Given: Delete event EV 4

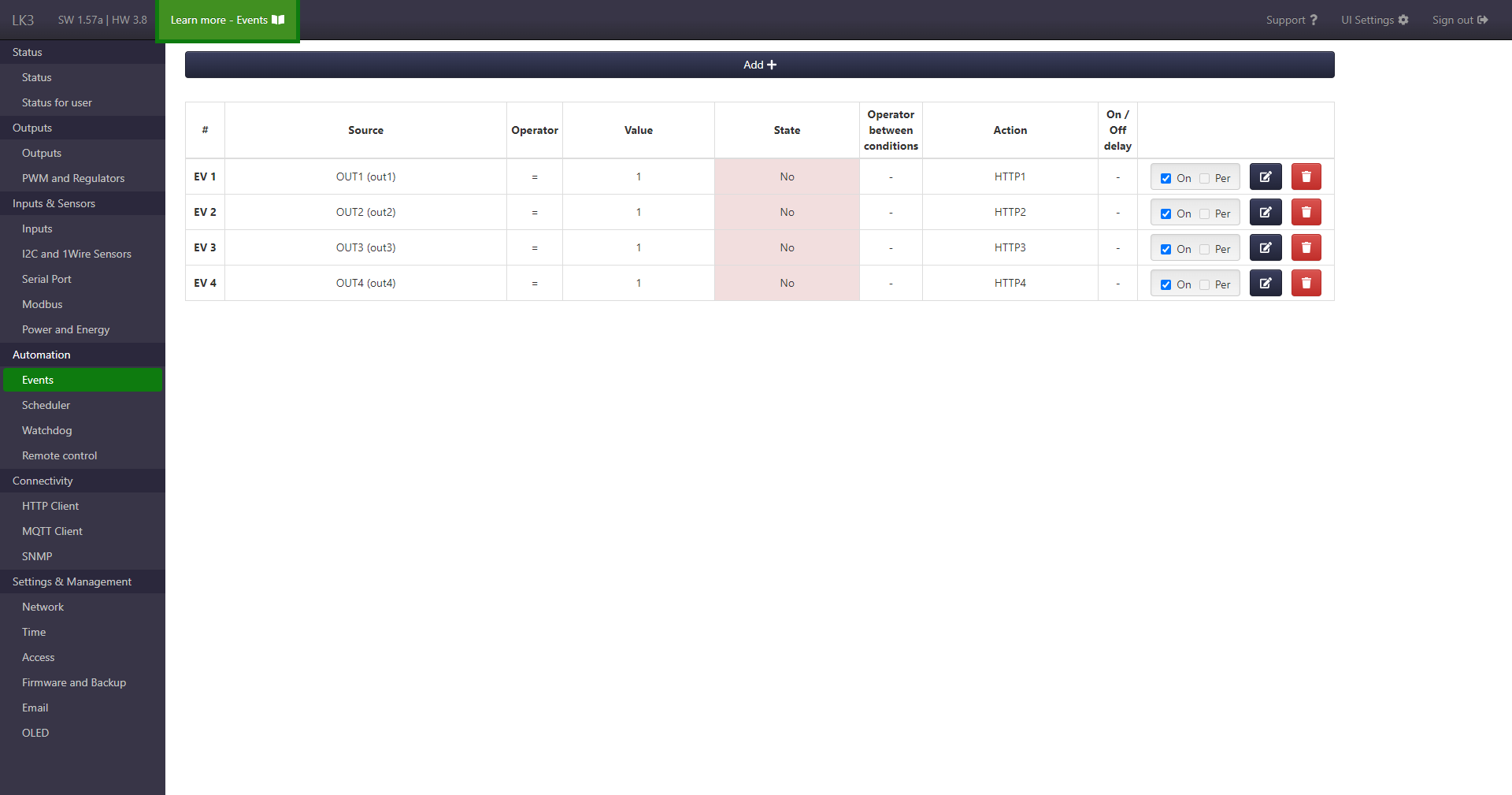Looking at the screenshot, I should [x=1306, y=283].
